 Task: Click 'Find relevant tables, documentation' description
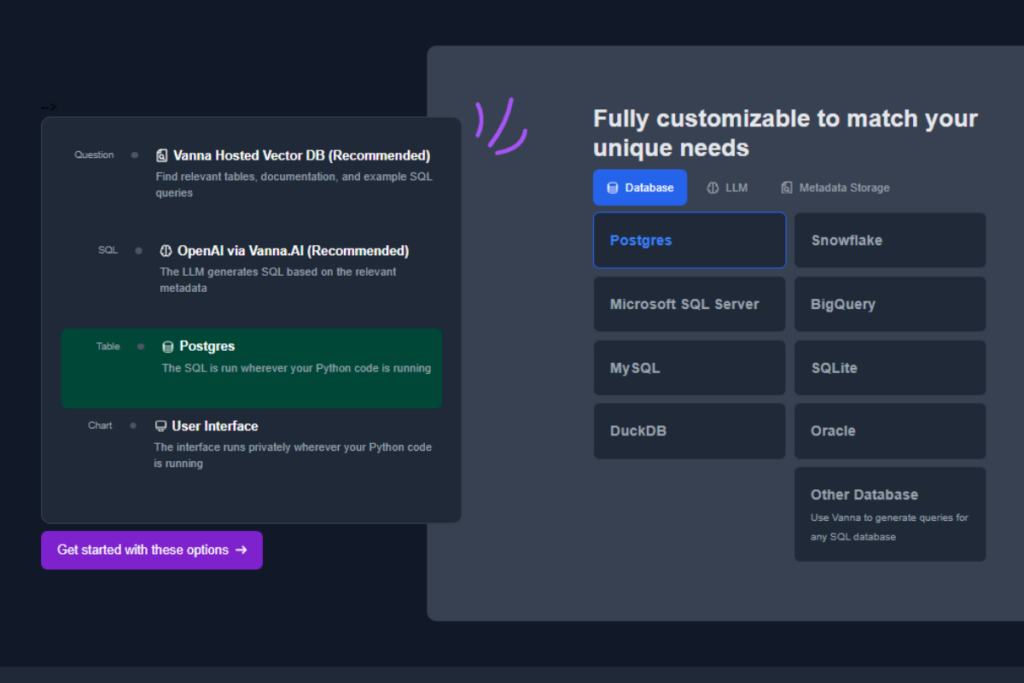click(x=294, y=185)
